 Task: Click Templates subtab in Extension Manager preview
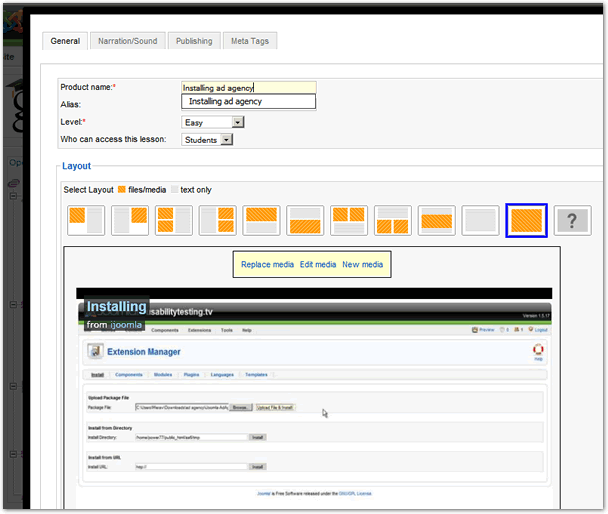256,374
